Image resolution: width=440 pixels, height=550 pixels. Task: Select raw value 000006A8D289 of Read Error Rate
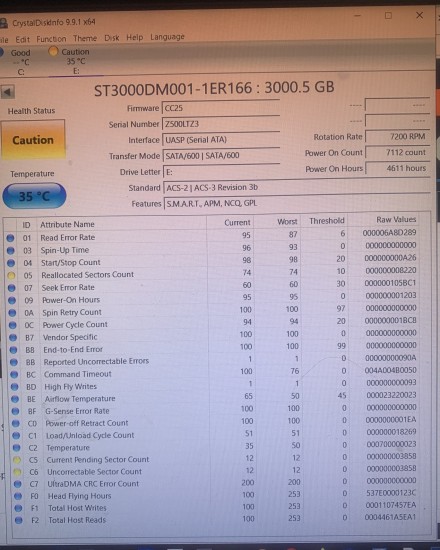389,232
